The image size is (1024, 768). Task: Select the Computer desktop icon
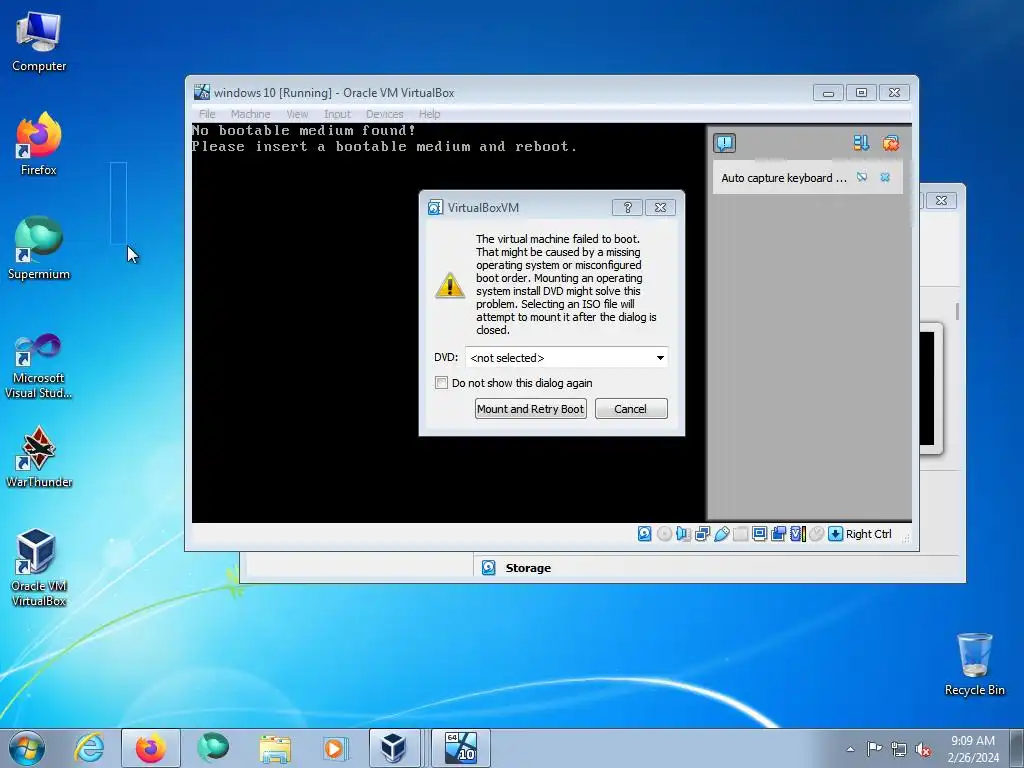39,41
